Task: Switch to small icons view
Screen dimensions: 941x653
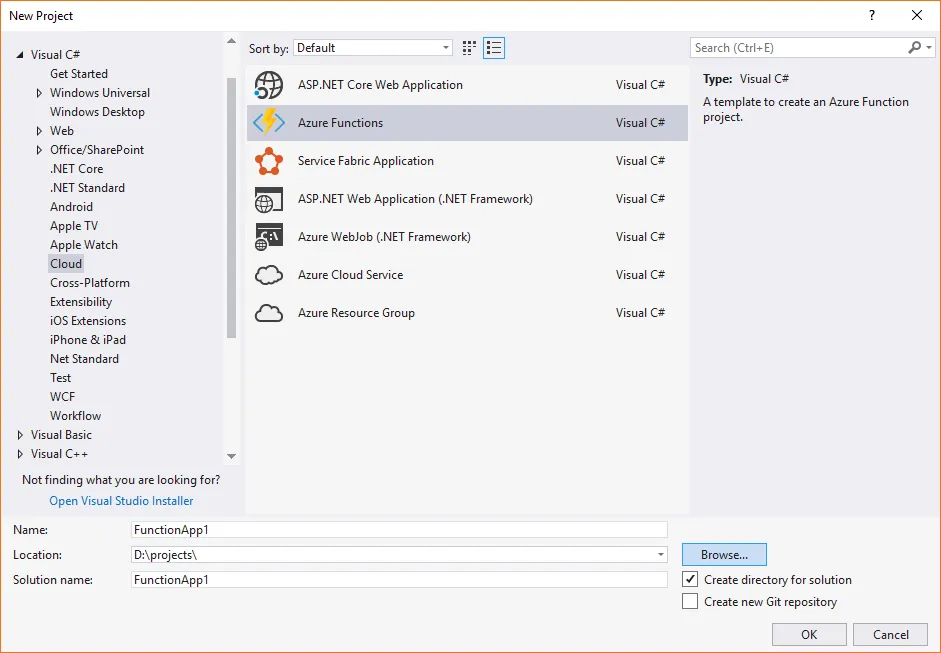Action: coord(468,47)
